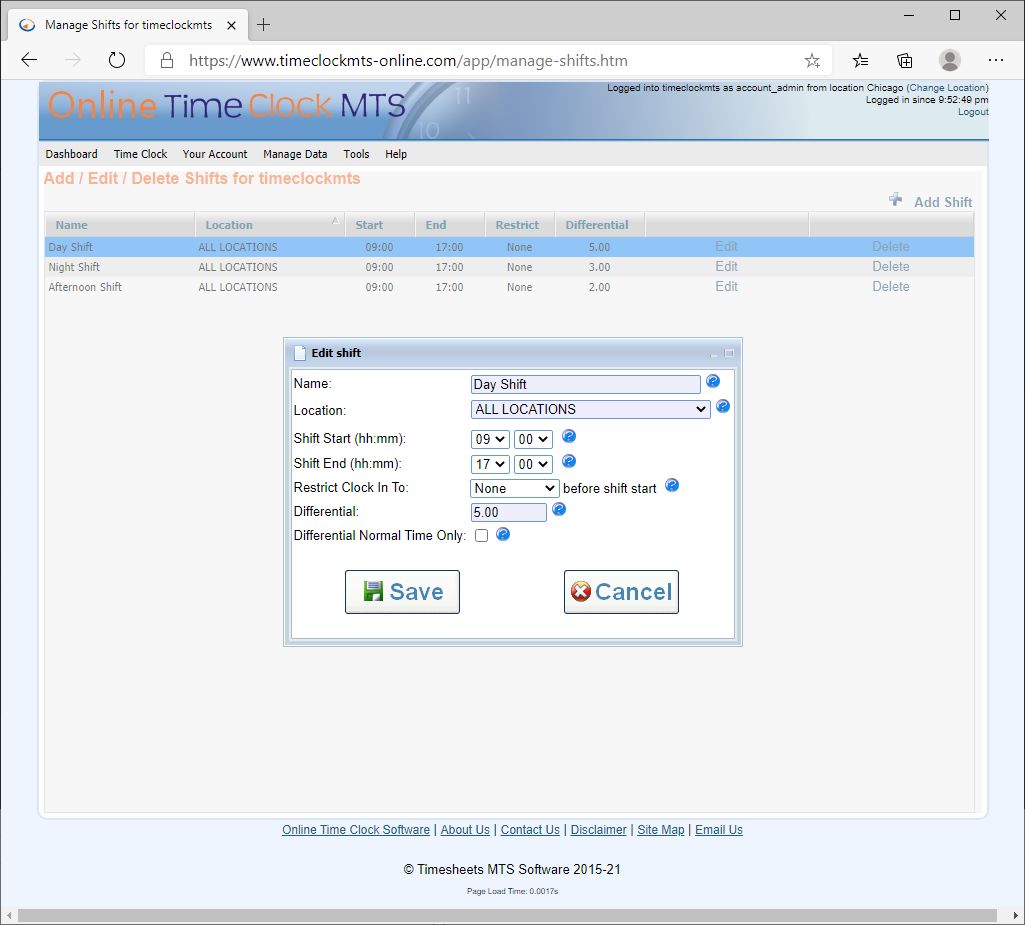Open the Your Account menu
The width and height of the screenshot is (1025, 925).
tap(215, 154)
